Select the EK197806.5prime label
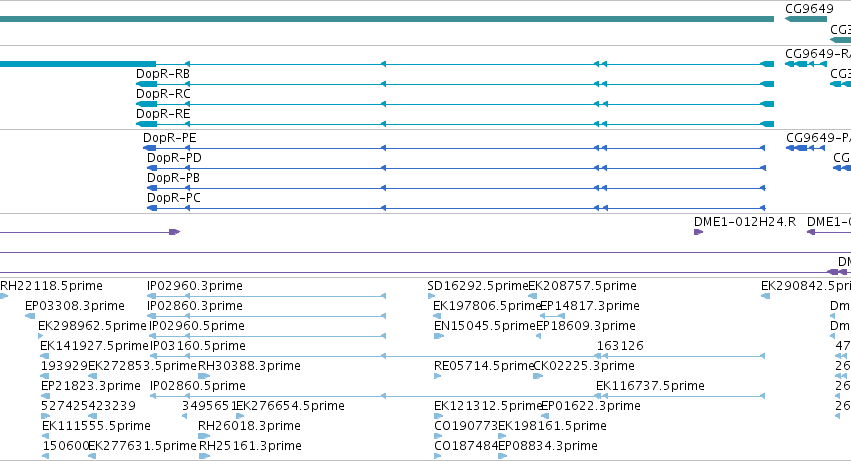 [x=487, y=306]
